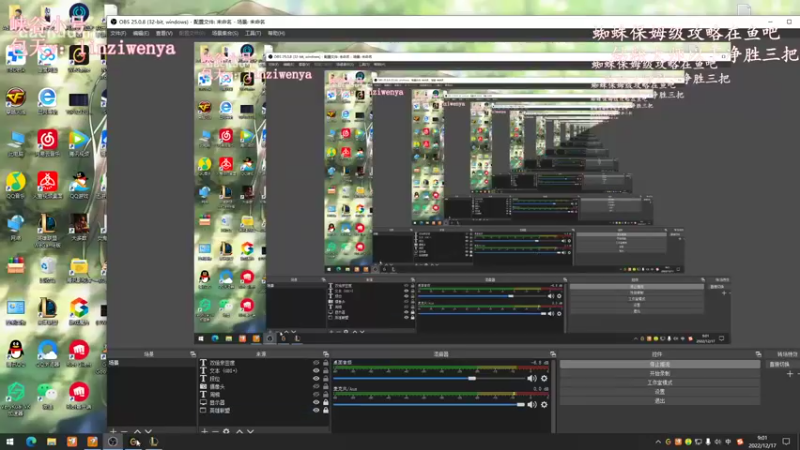Open the 场景集合(S) menu
This screenshot has width=800, height=450.
pyautogui.click(x=225, y=33)
